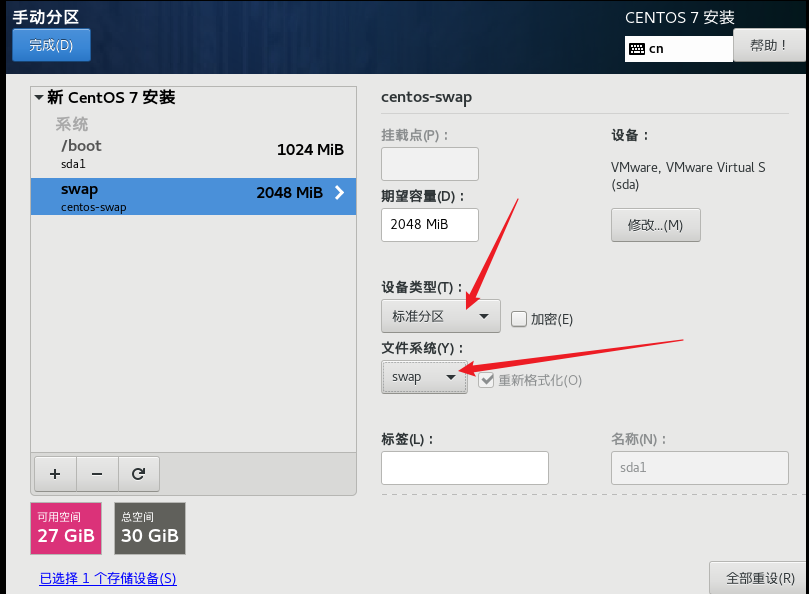Click the 完成(D) done button
Viewport: 809px width, 594px height.
51,45
